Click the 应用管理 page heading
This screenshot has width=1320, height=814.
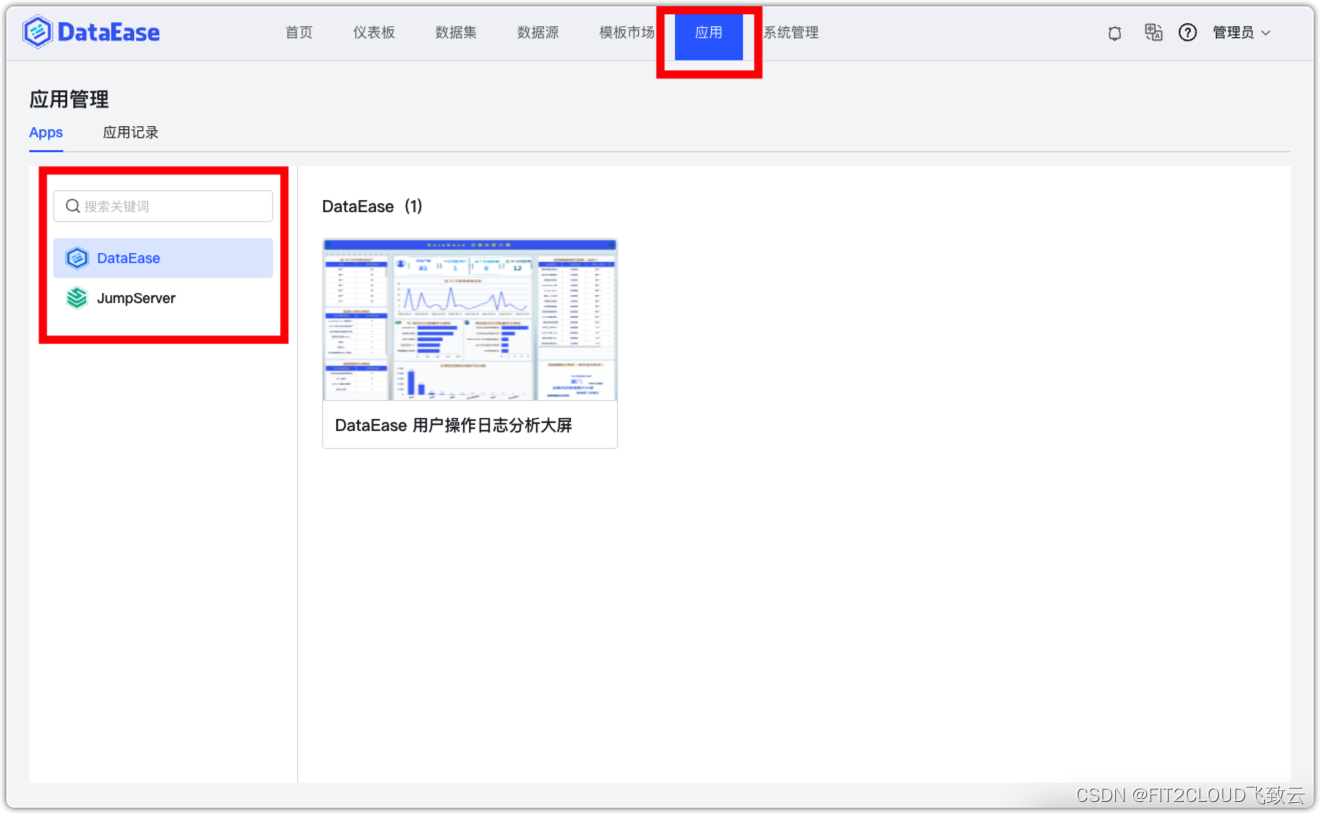(x=69, y=99)
